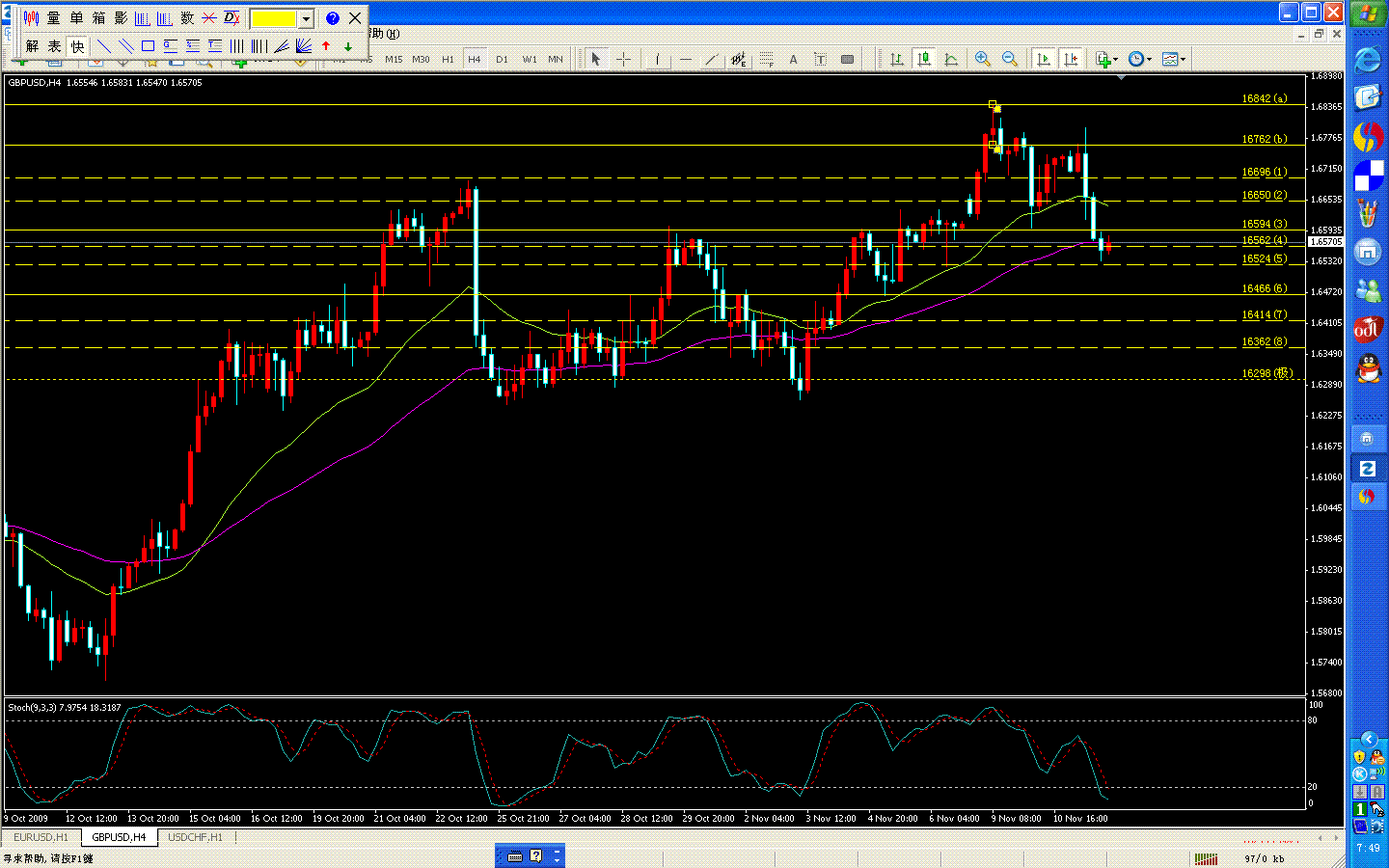
Task: Switch timeframe to MN
Action: pos(556,59)
